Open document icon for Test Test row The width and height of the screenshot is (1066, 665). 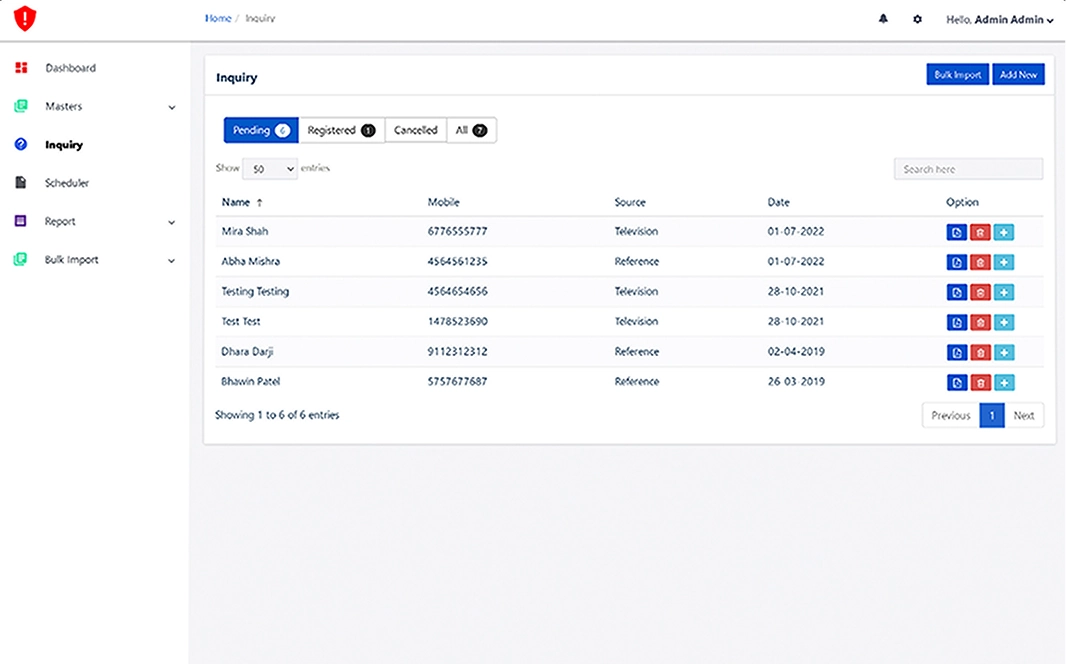[956, 323]
